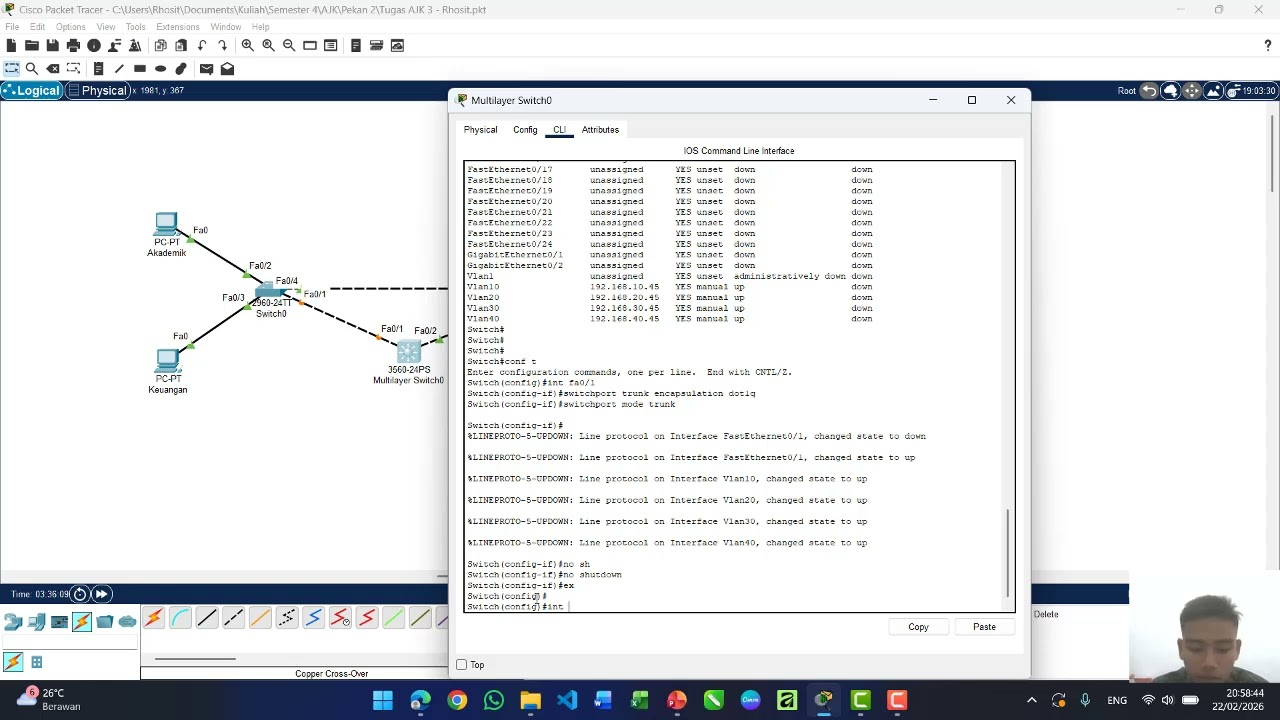Pick the blue Coaxial zigzag cable
Viewport: 1280px width, 720px height.
coord(313,619)
